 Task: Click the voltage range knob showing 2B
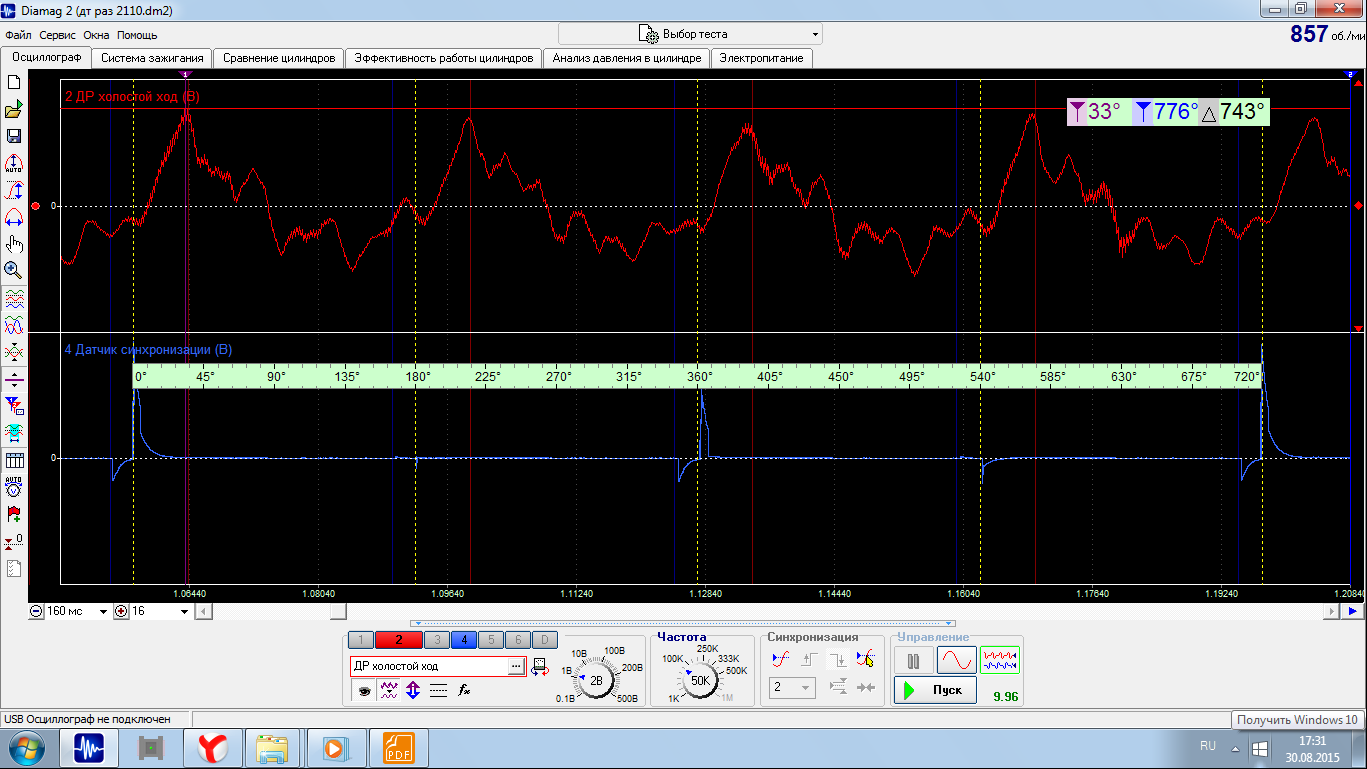point(596,680)
